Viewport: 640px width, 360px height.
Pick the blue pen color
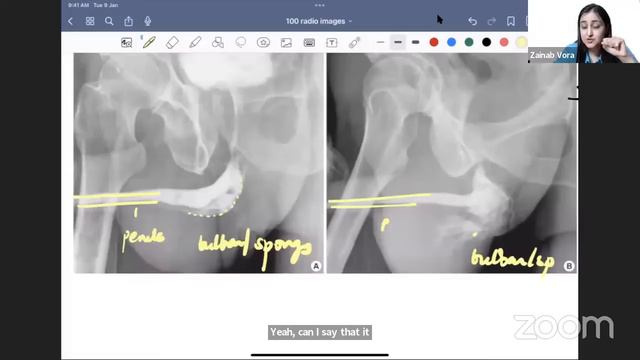point(451,42)
